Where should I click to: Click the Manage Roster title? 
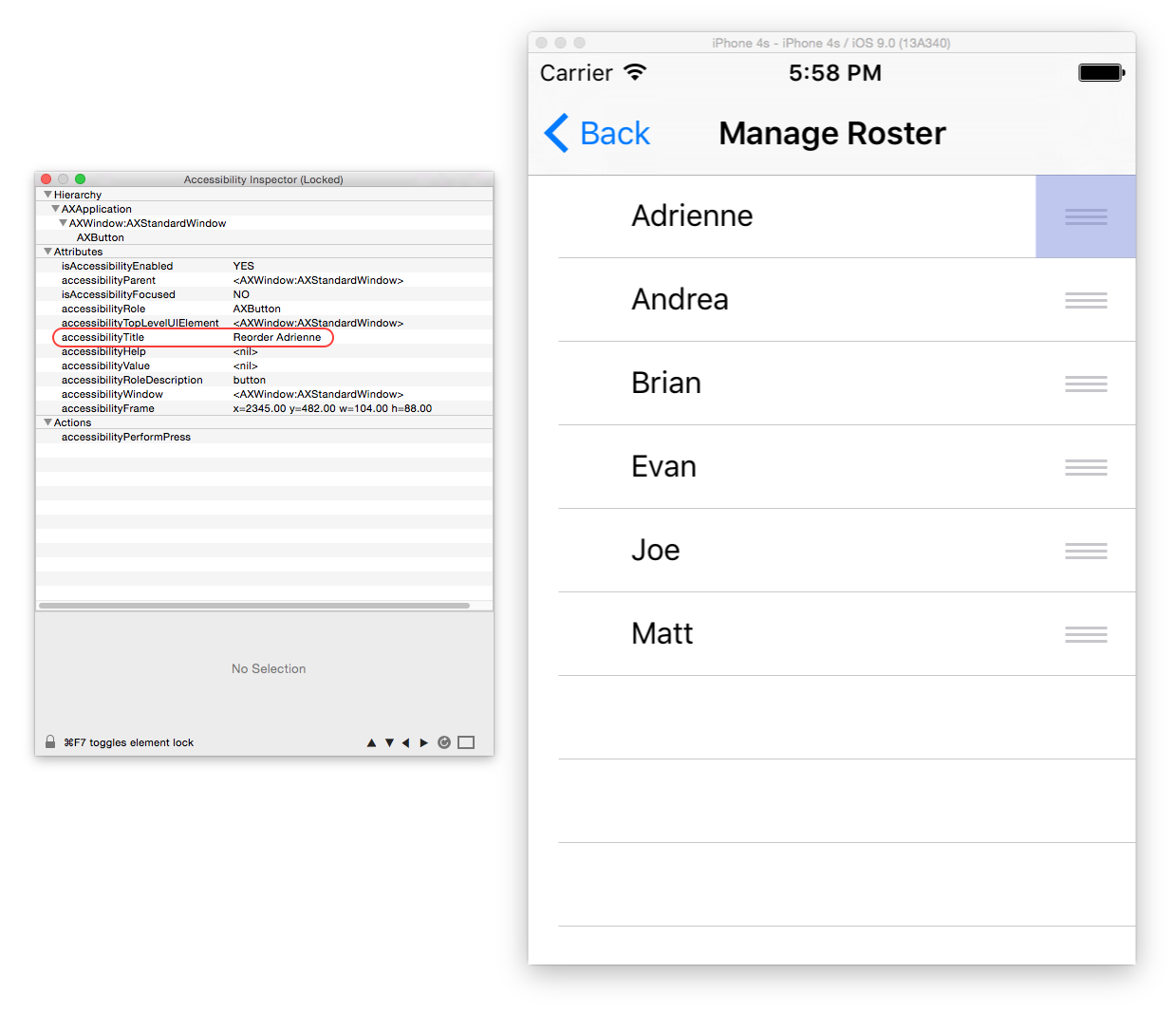832,134
